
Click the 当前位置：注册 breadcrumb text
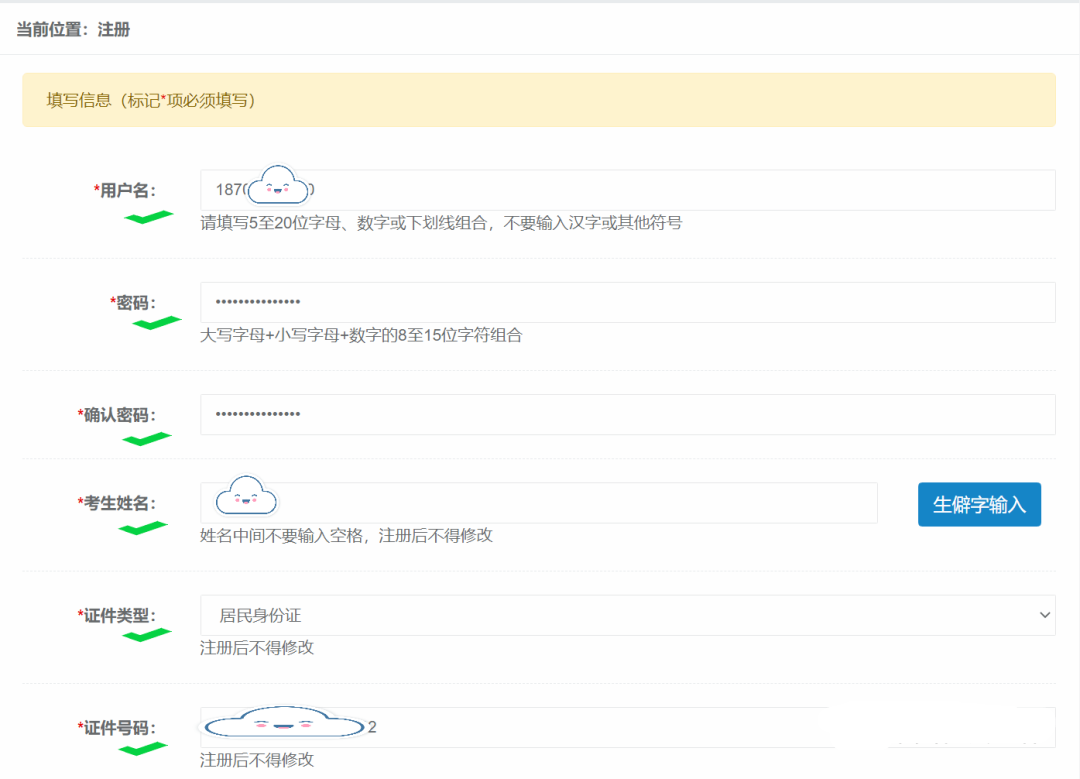click(x=73, y=30)
